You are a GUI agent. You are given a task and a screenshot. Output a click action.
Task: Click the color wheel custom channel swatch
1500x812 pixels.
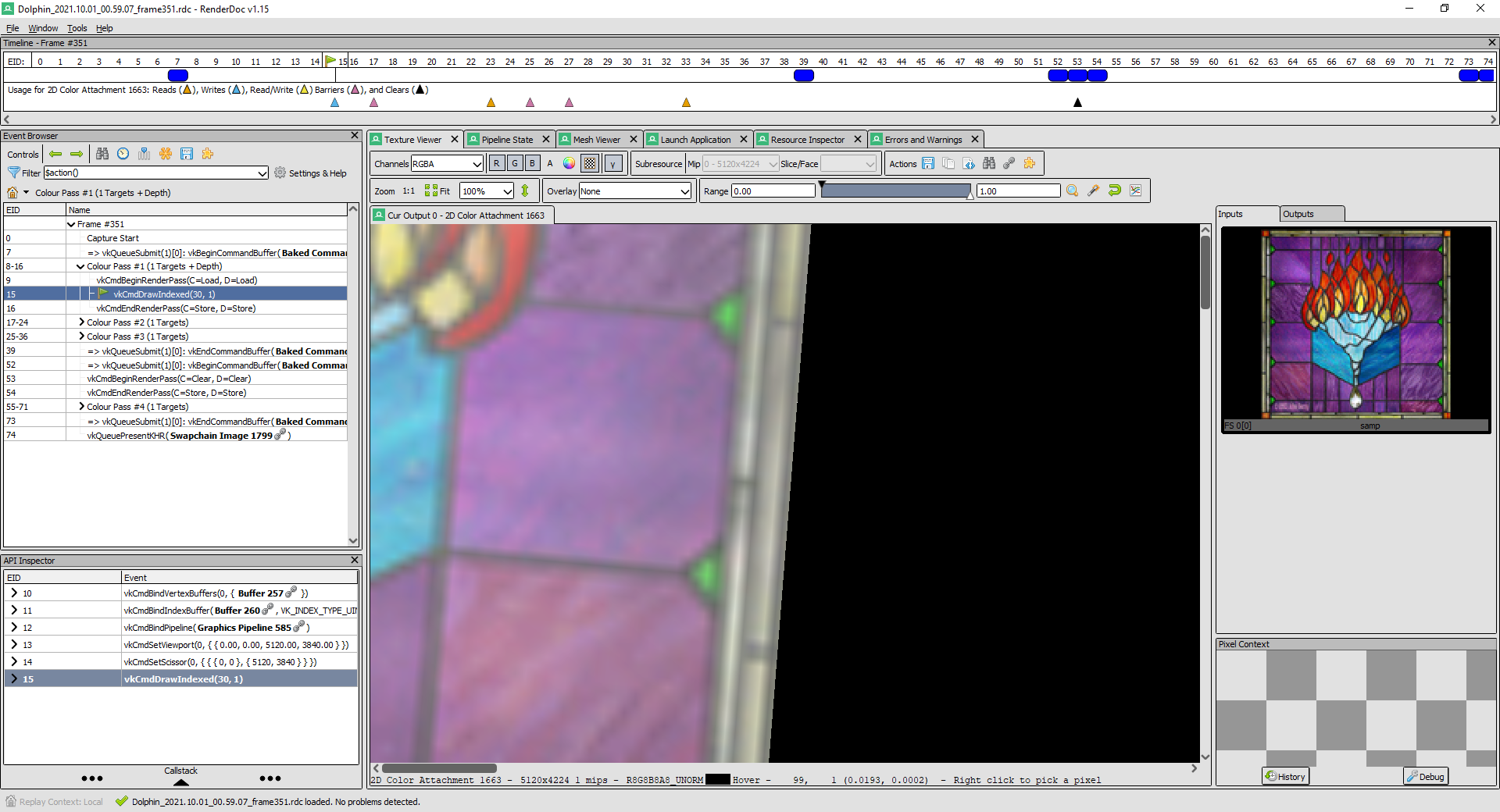pyautogui.click(x=569, y=163)
